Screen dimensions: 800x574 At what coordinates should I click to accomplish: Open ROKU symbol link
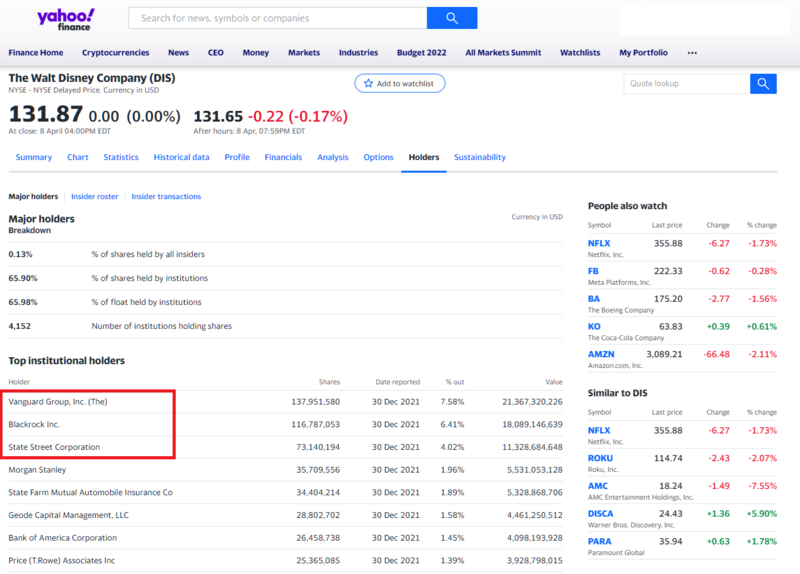(600, 458)
